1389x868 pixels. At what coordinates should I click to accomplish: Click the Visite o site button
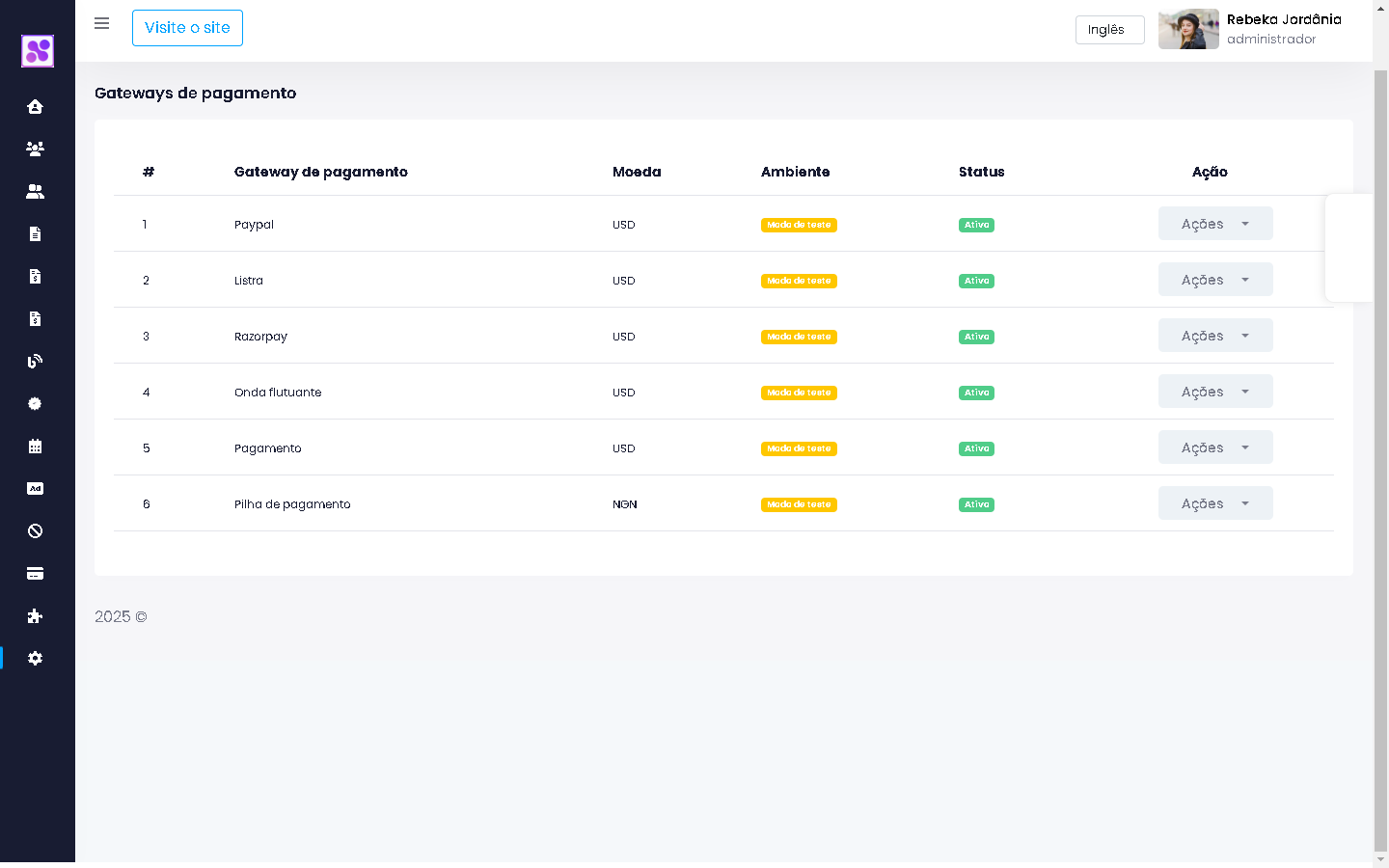187,28
